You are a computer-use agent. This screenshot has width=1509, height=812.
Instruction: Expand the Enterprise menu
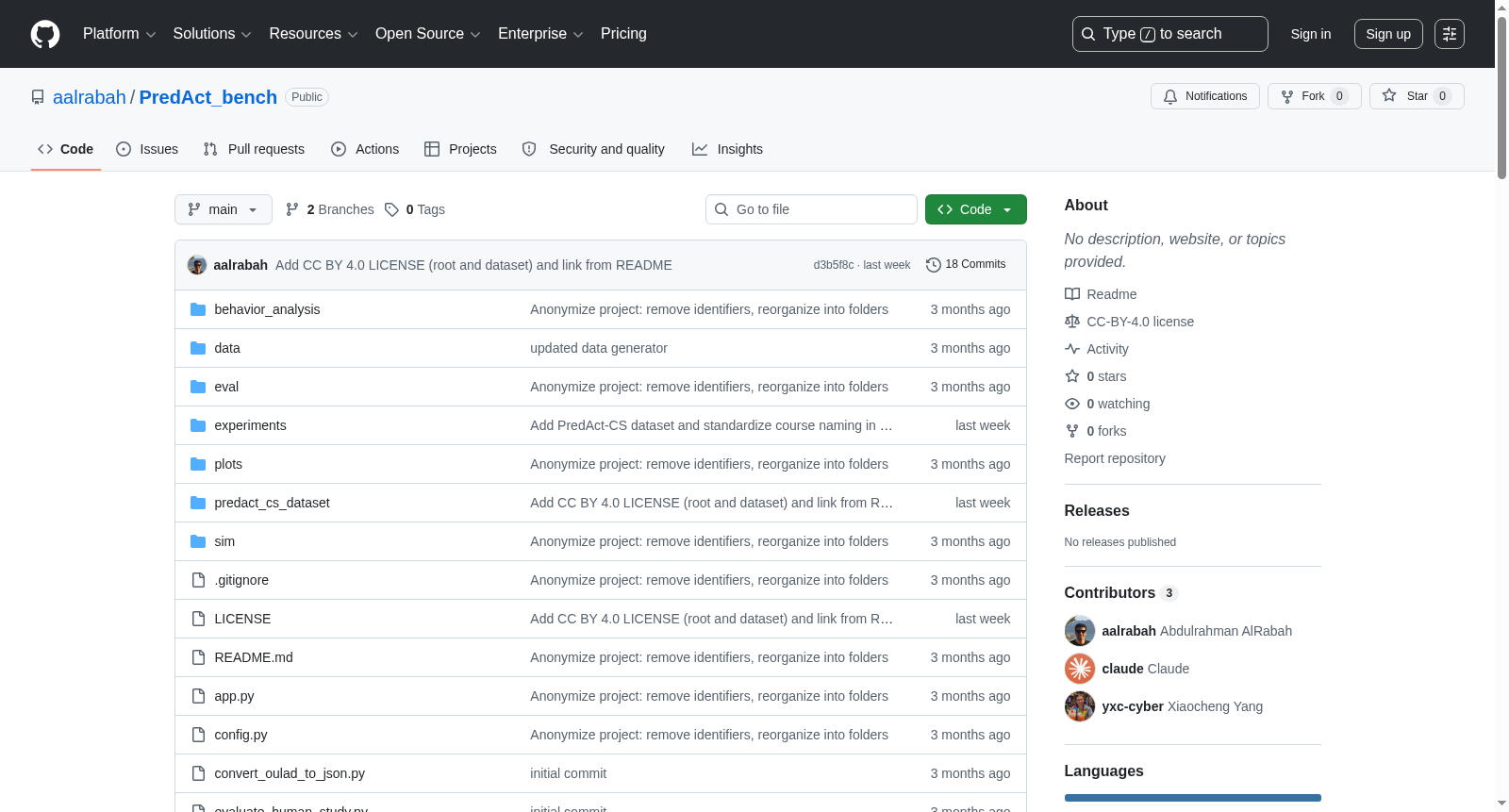click(540, 34)
